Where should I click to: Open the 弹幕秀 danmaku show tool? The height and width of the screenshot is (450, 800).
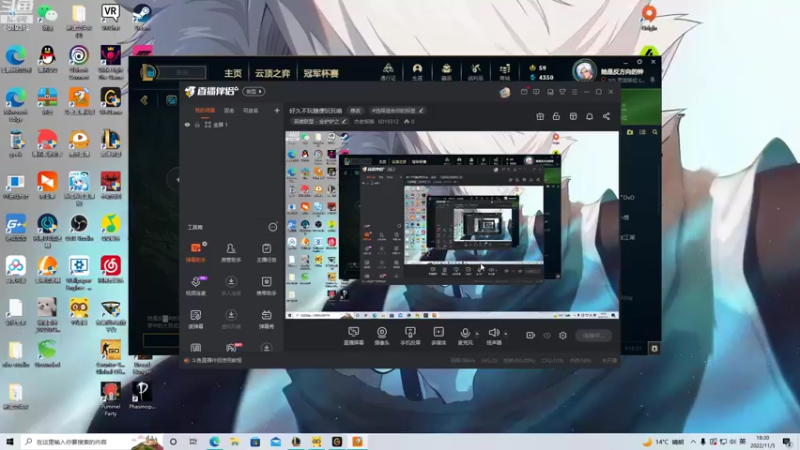pyautogui.click(x=266, y=319)
